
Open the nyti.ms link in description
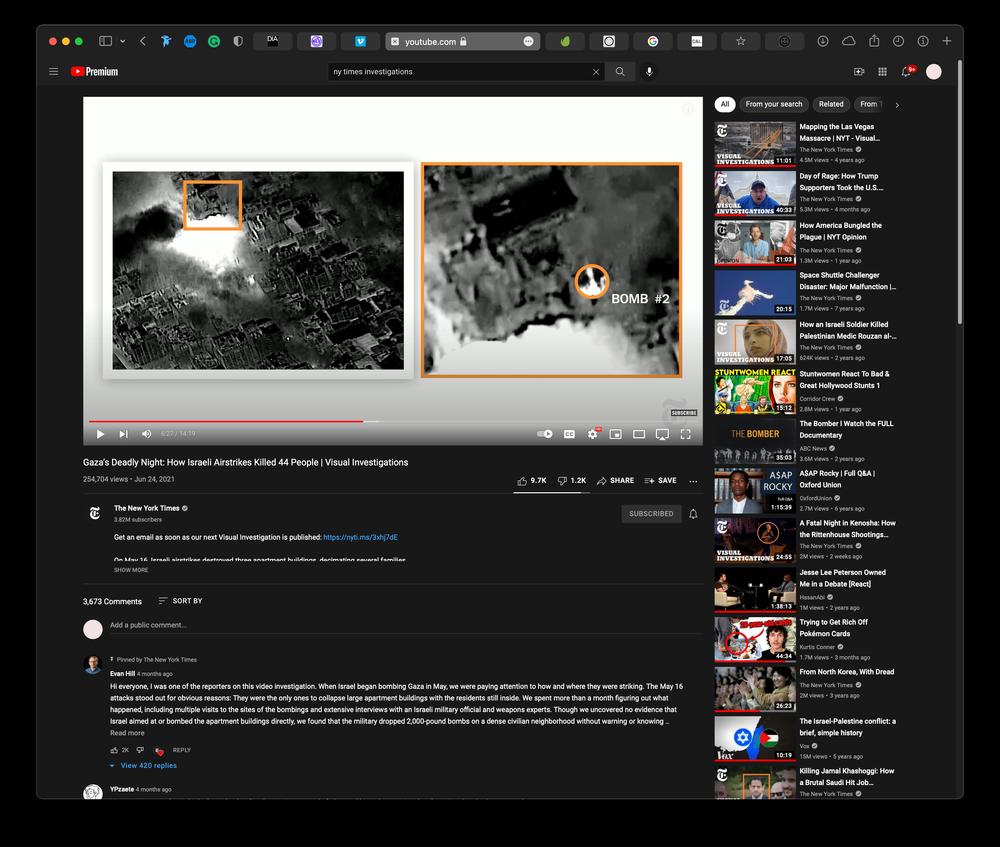[360, 537]
